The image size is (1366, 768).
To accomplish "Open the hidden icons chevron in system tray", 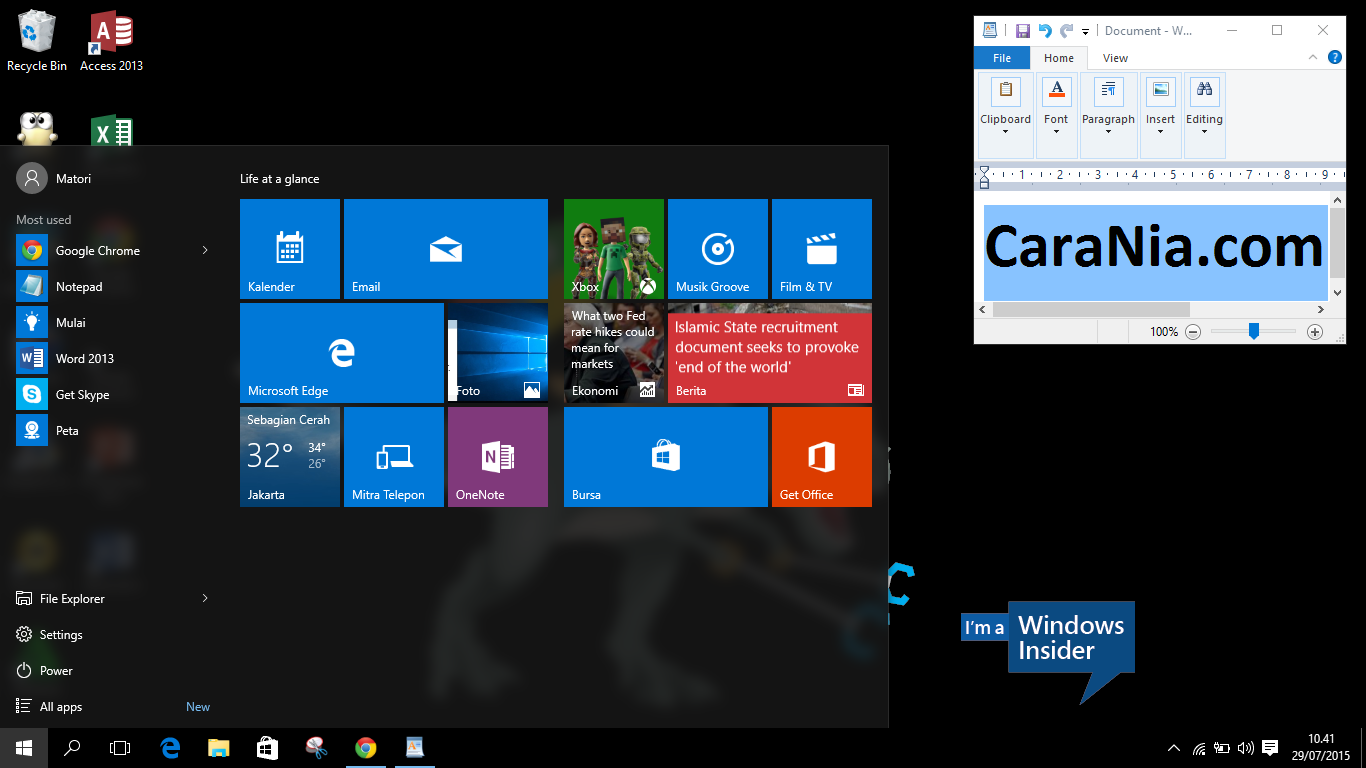I will (1173, 747).
